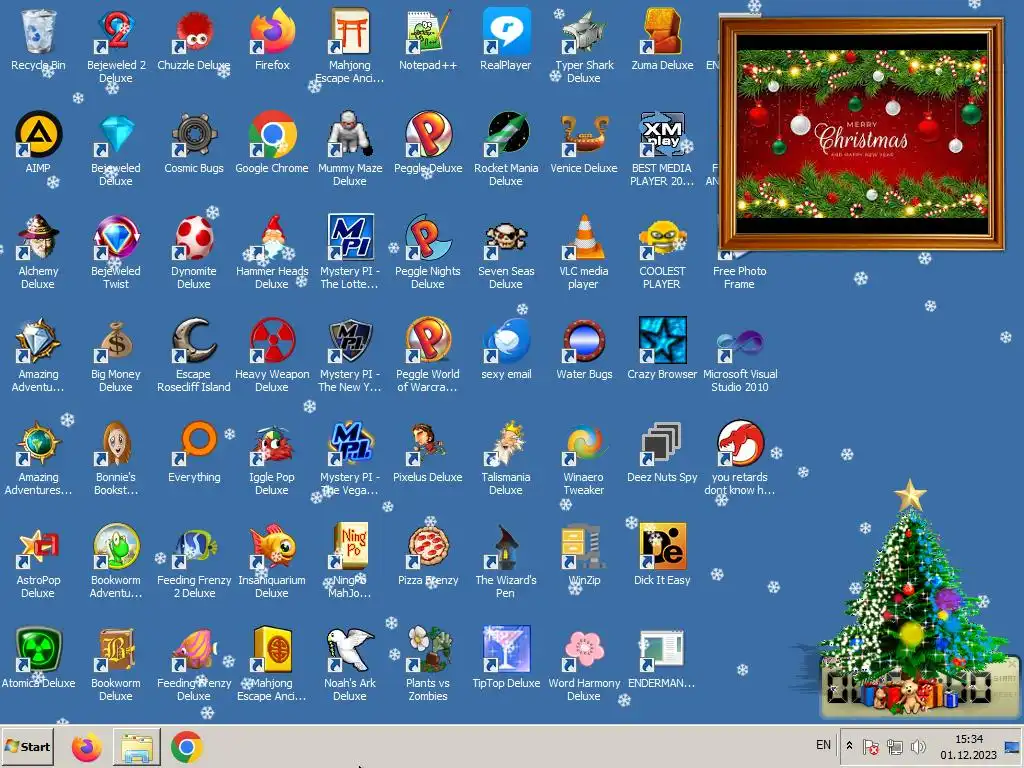
Task: Select the Peggle World of Warcraft icon
Action: [428, 341]
